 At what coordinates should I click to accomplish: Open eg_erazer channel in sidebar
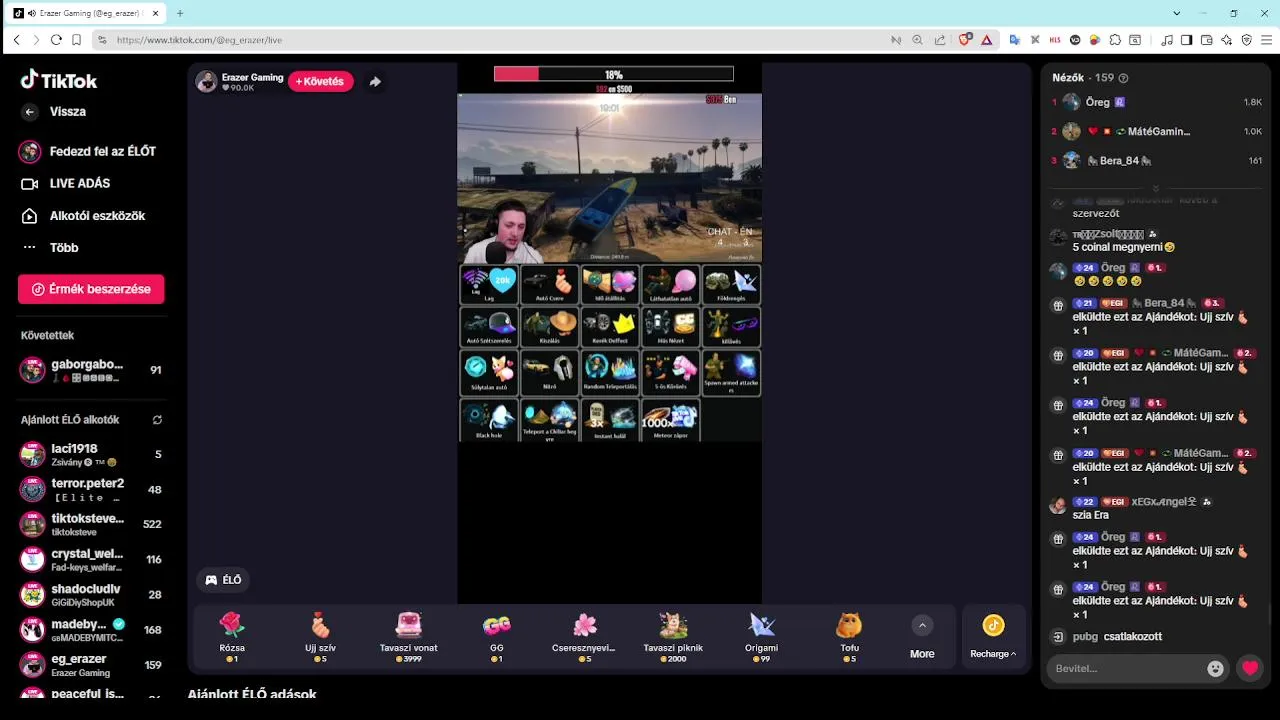pos(92,665)
